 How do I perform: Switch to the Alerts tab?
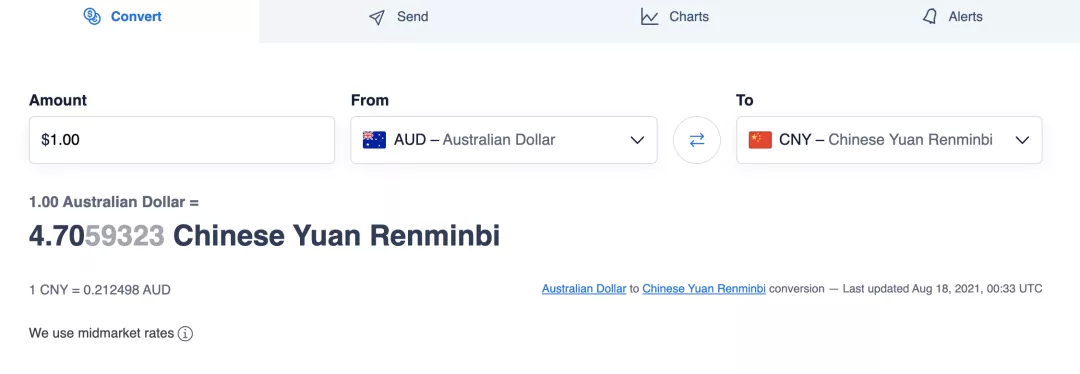point(952,17)
